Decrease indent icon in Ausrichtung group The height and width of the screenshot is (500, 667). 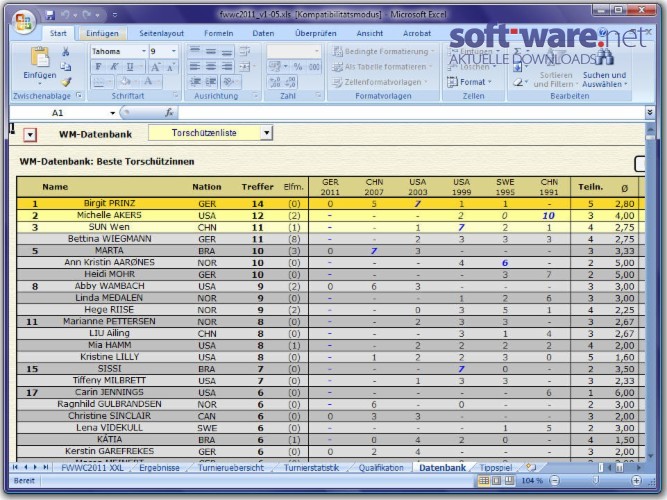coord(195,81)
